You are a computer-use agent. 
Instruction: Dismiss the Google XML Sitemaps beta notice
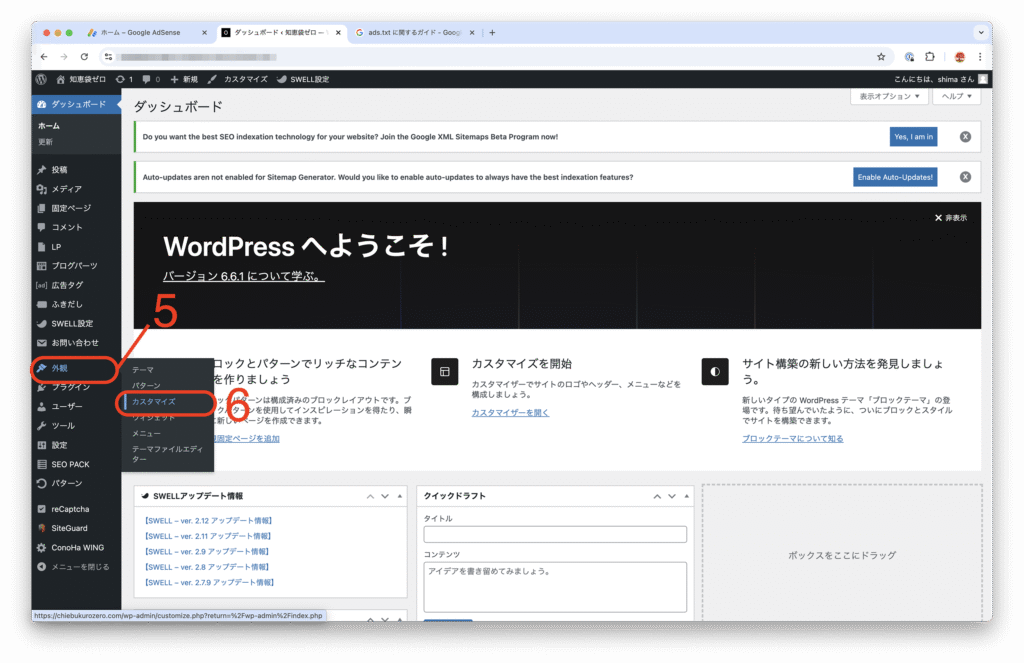pos(965,137)
